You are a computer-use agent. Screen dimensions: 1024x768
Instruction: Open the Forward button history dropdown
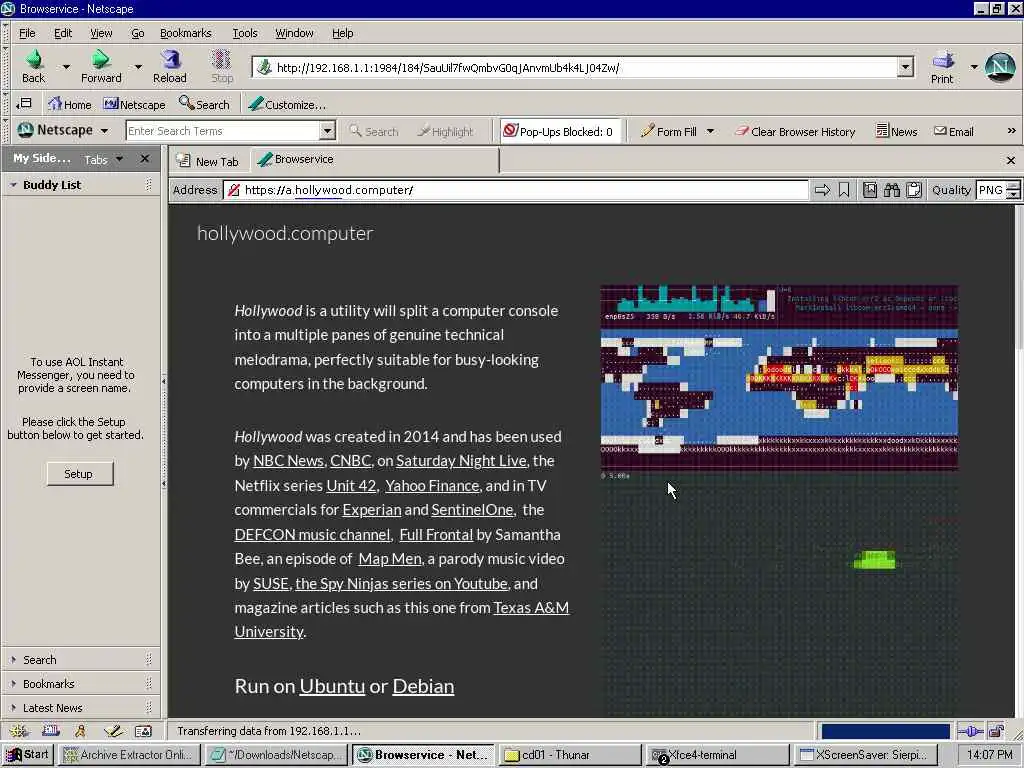[x=138, y=67]
